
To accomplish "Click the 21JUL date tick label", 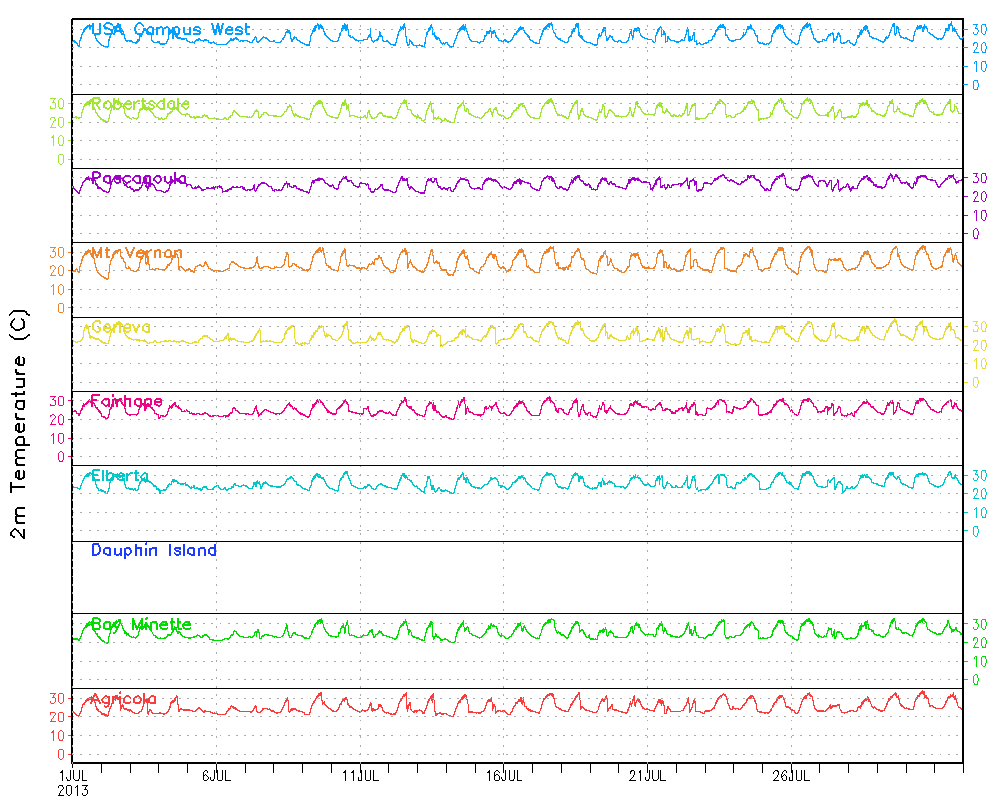I will tap(648, 775).
